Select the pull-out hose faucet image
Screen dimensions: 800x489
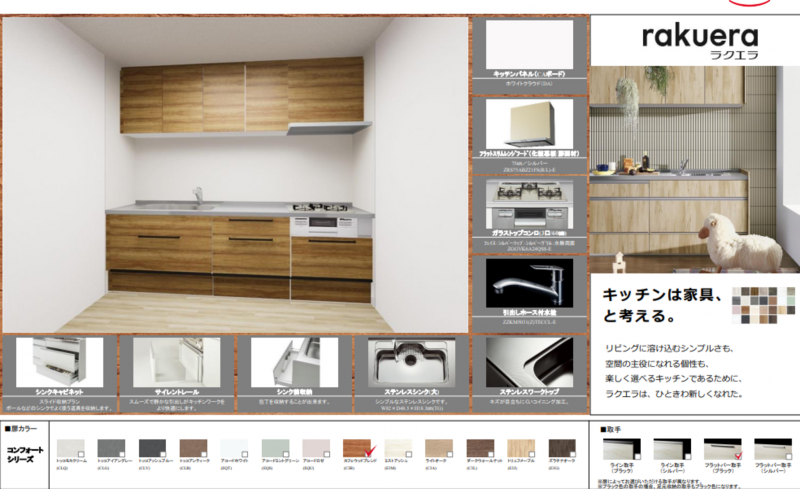(529, 283)
